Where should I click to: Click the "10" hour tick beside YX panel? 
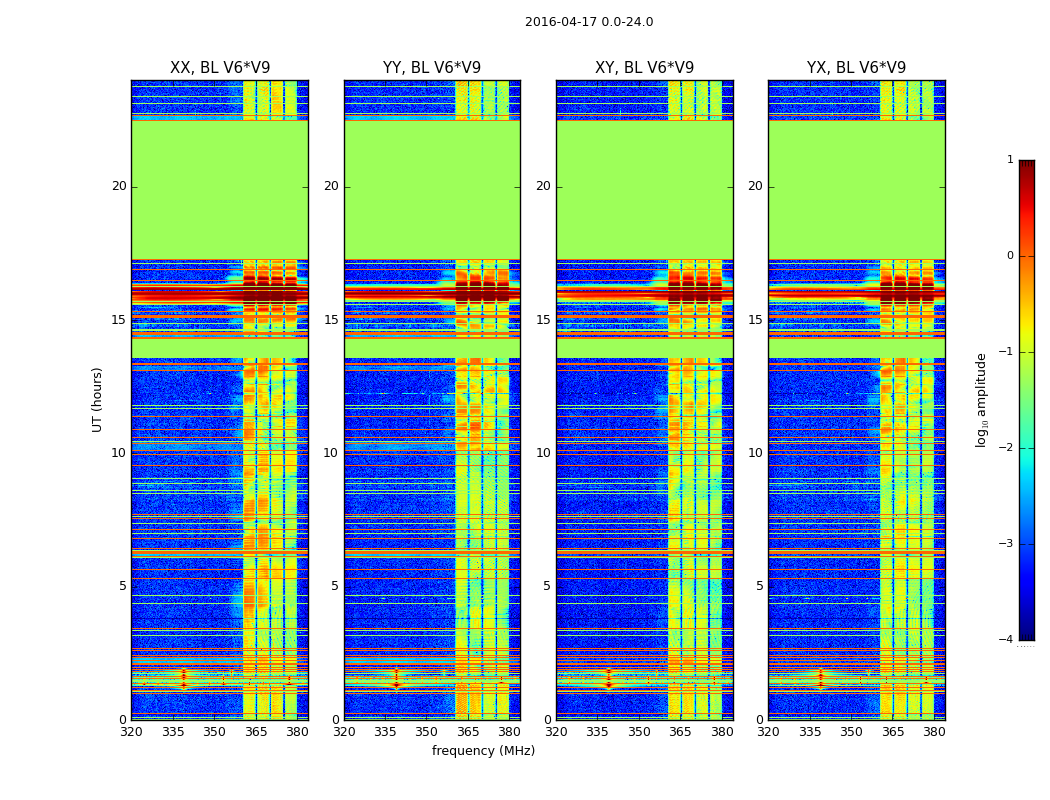[x=755, y=453]
